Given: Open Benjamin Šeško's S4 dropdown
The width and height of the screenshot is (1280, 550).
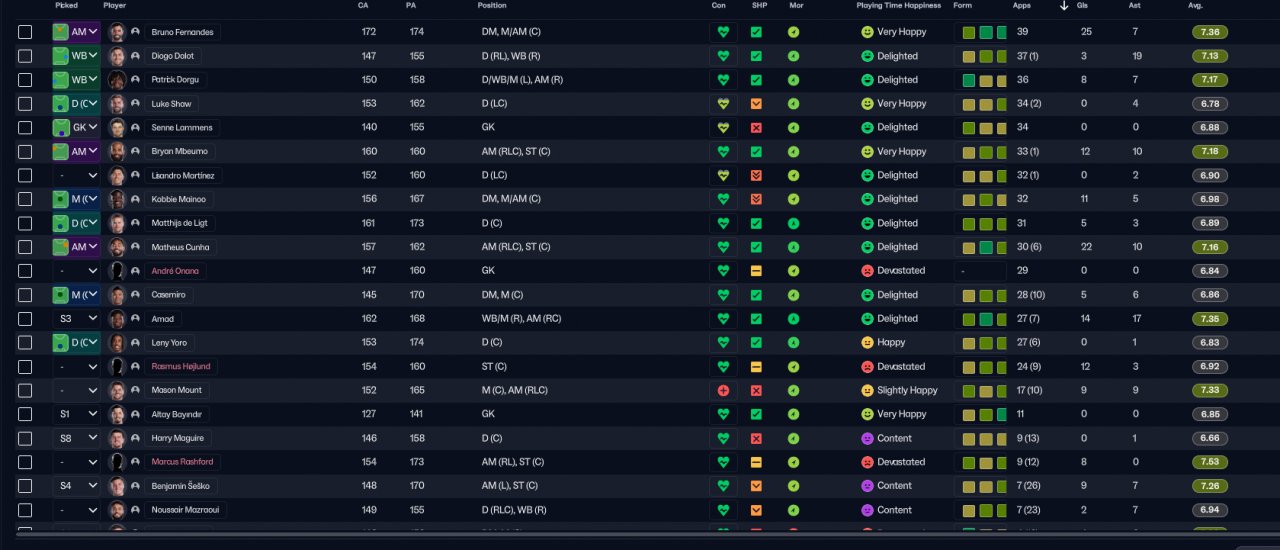Looking at the screenshot, I should pos(76,486).
